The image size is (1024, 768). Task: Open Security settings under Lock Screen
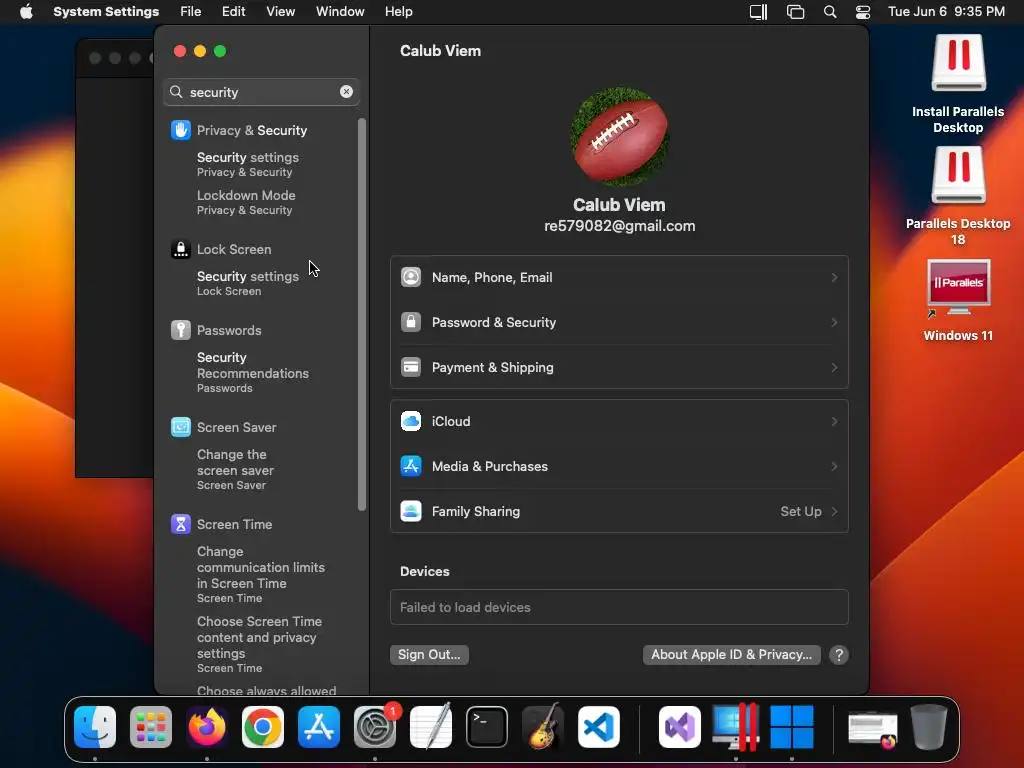coord(248,283)
